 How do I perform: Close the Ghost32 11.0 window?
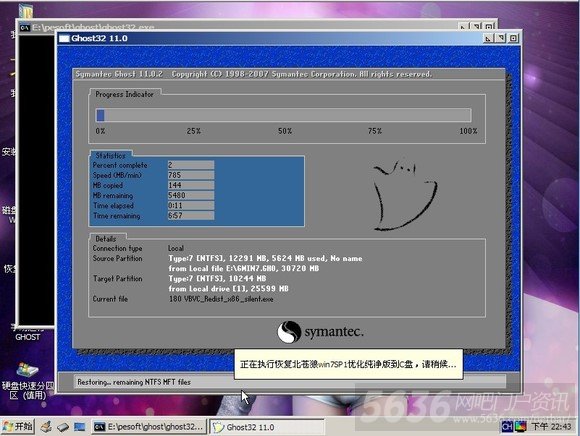click(513, 38)
